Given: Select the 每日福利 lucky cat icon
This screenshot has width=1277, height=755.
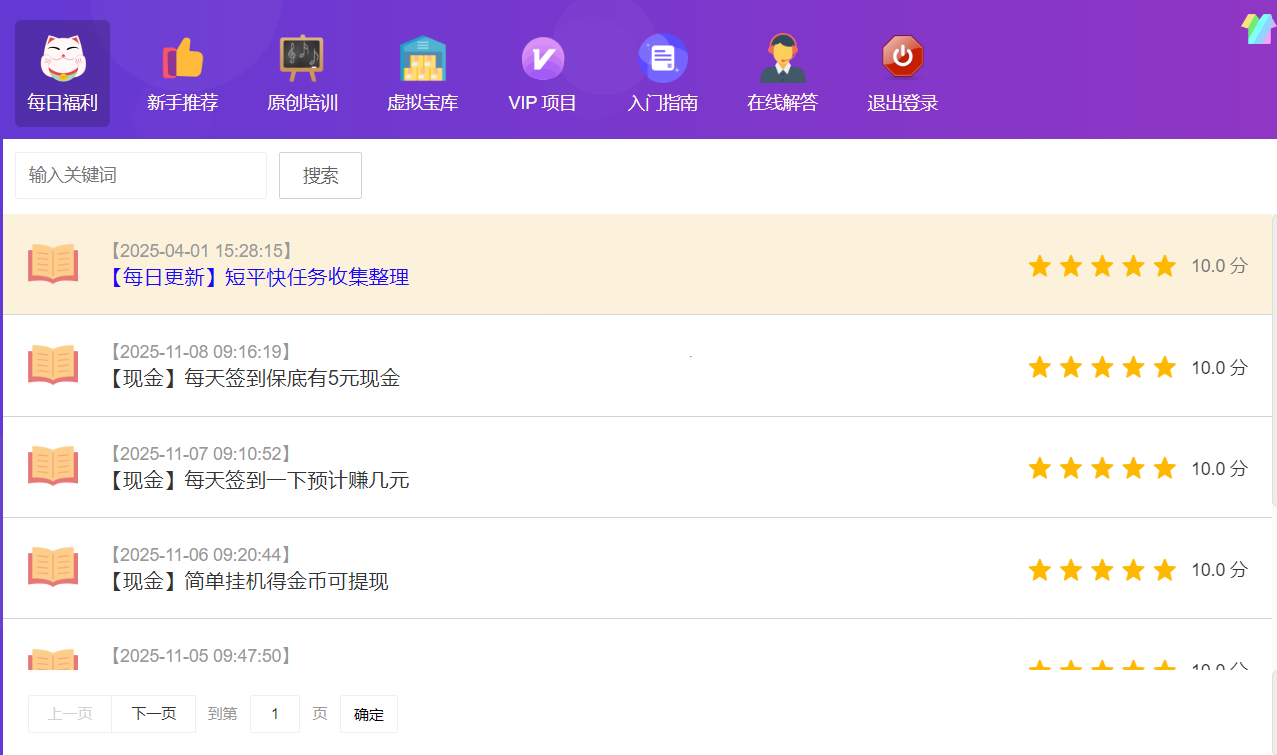Looking at the screenshot, I should (x=61, y=58).
